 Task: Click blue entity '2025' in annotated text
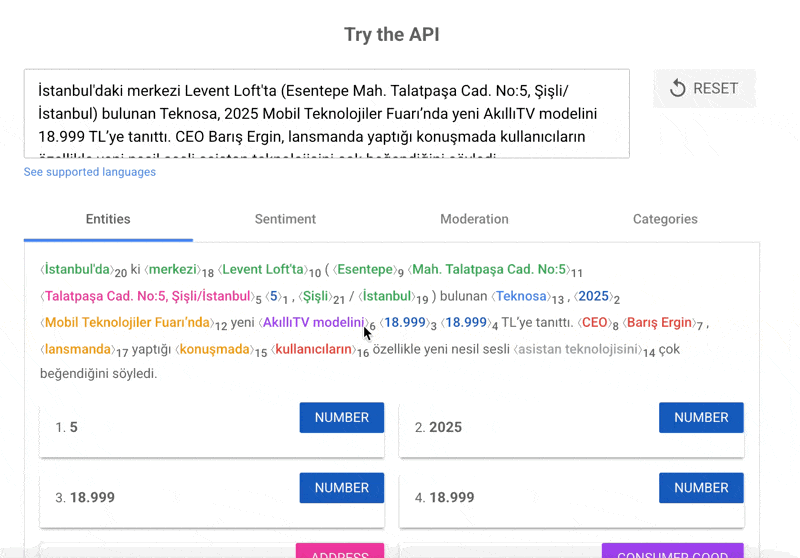(593, 296)
